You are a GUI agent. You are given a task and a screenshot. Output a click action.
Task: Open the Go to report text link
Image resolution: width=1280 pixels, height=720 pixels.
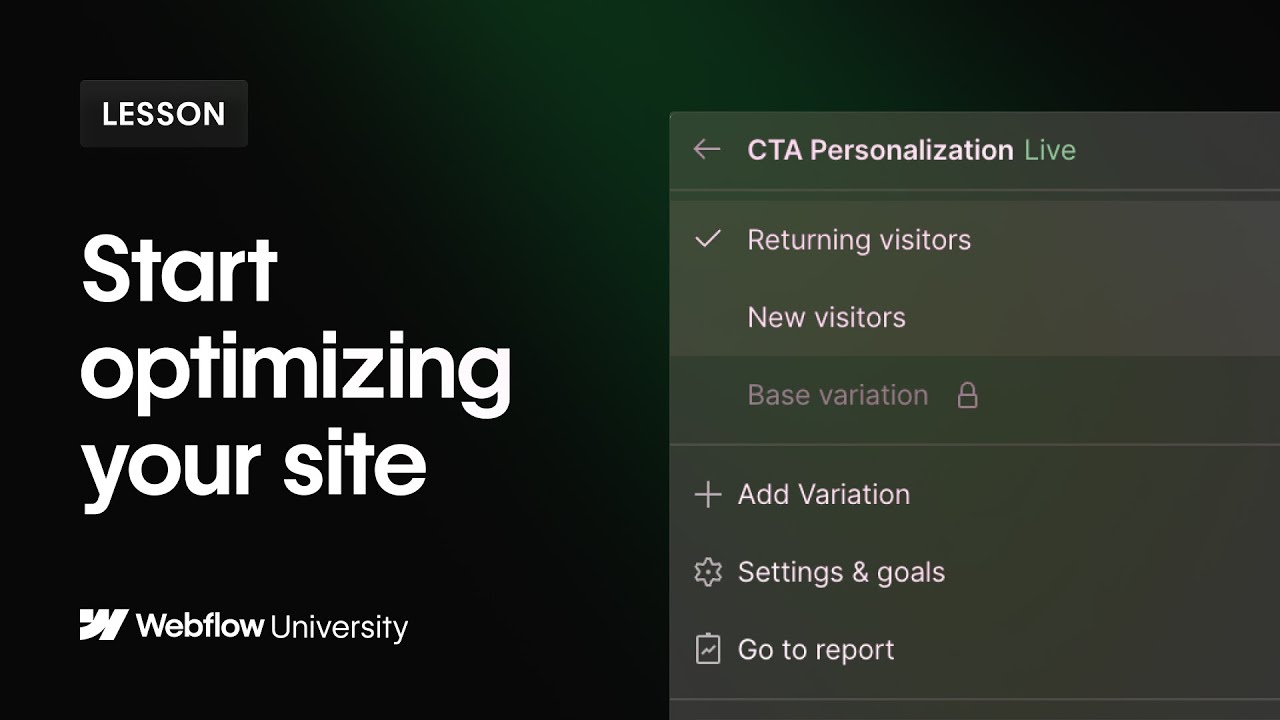pyautogui.click(x=816, y=650)
